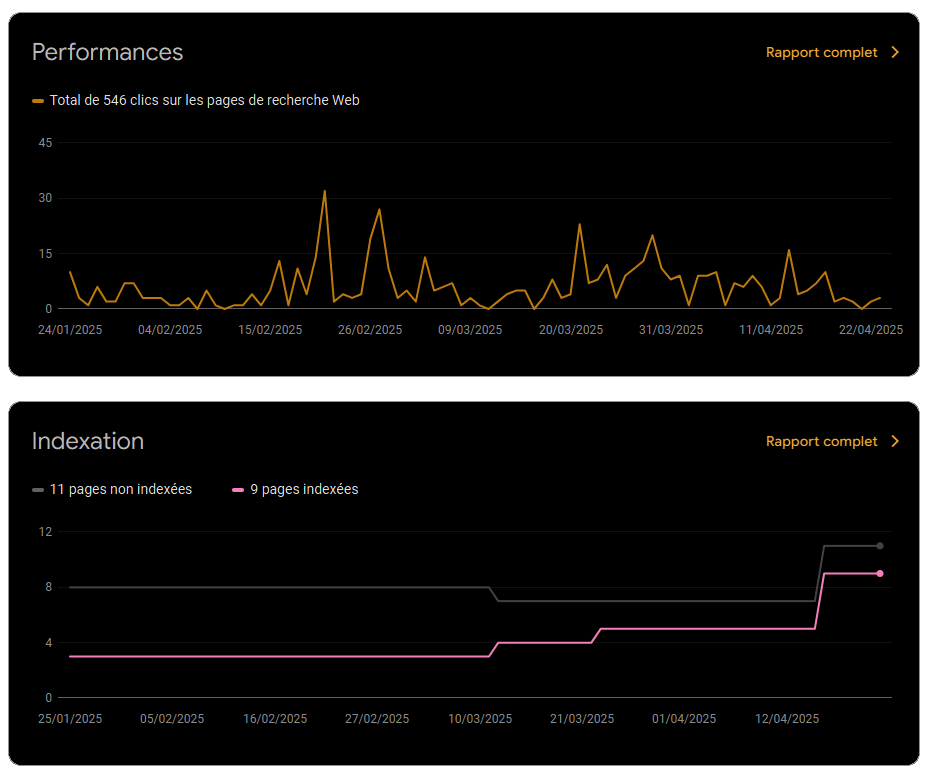Open the Performances "Rapport complet" link
The image size is (932, 778).
point(821,52)
